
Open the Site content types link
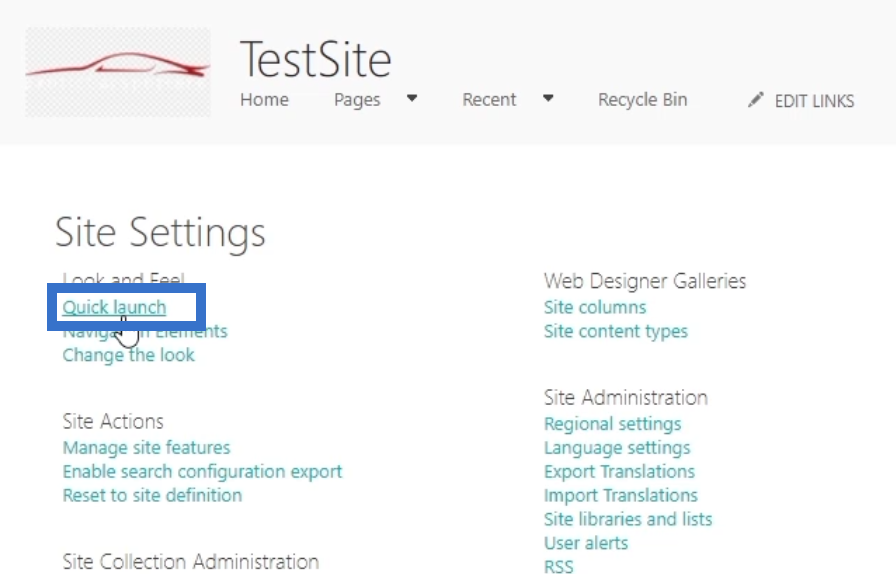616,332
